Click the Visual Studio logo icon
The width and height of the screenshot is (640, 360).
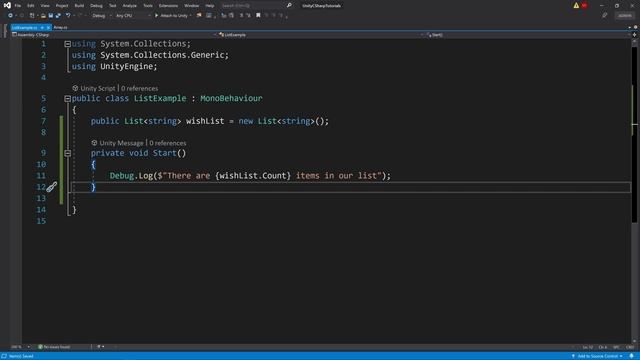tap(7, 5)
